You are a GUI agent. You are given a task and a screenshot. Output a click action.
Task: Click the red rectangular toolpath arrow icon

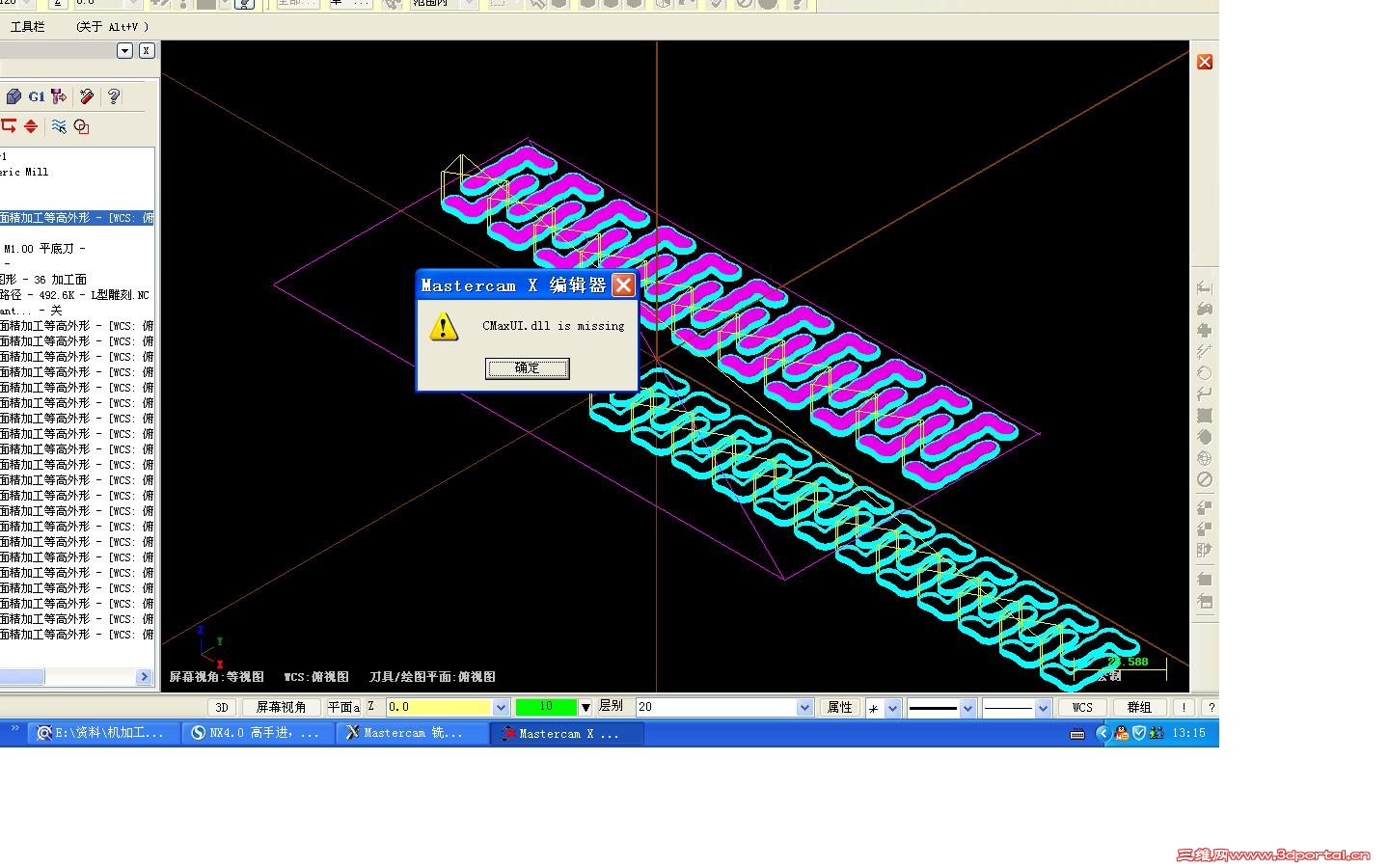[9, 126]
